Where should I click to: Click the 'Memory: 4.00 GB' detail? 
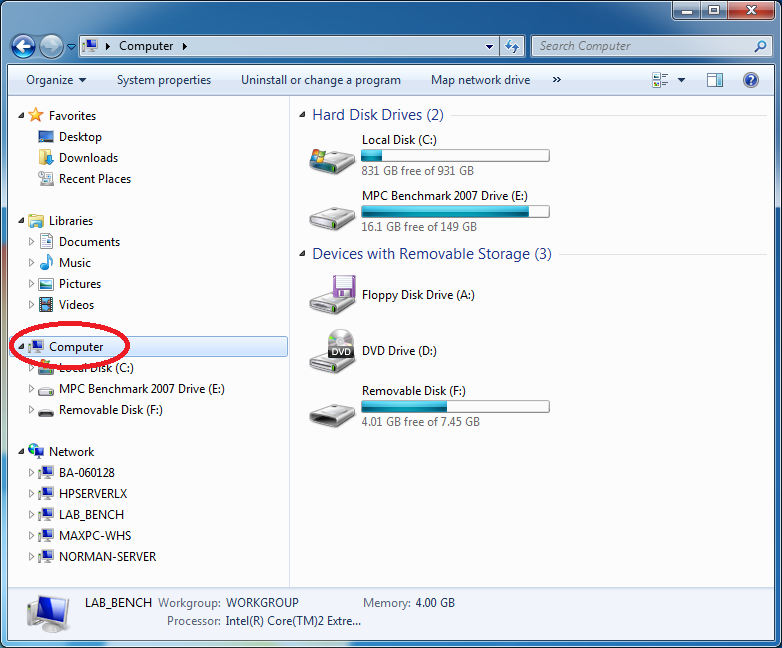click(409, 603)
